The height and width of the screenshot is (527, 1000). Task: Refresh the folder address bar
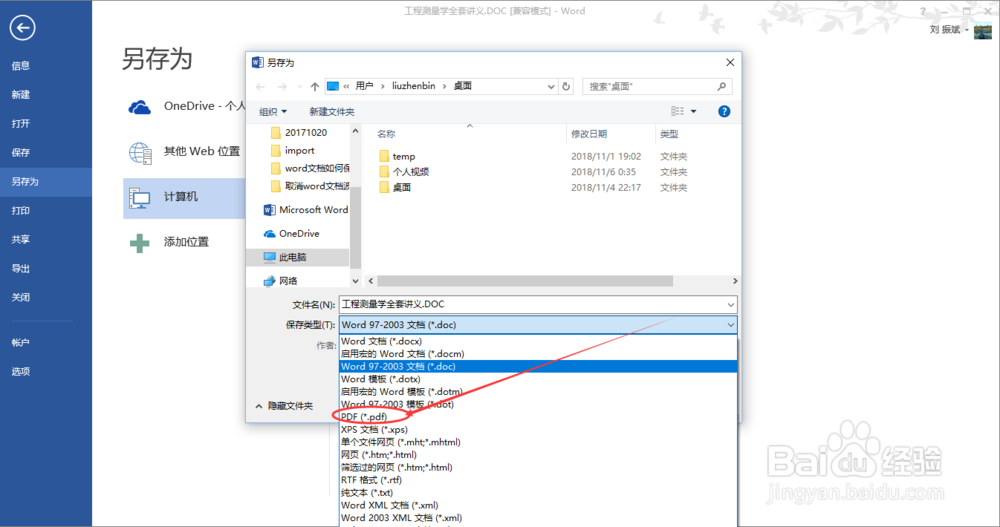pos(566,86)
